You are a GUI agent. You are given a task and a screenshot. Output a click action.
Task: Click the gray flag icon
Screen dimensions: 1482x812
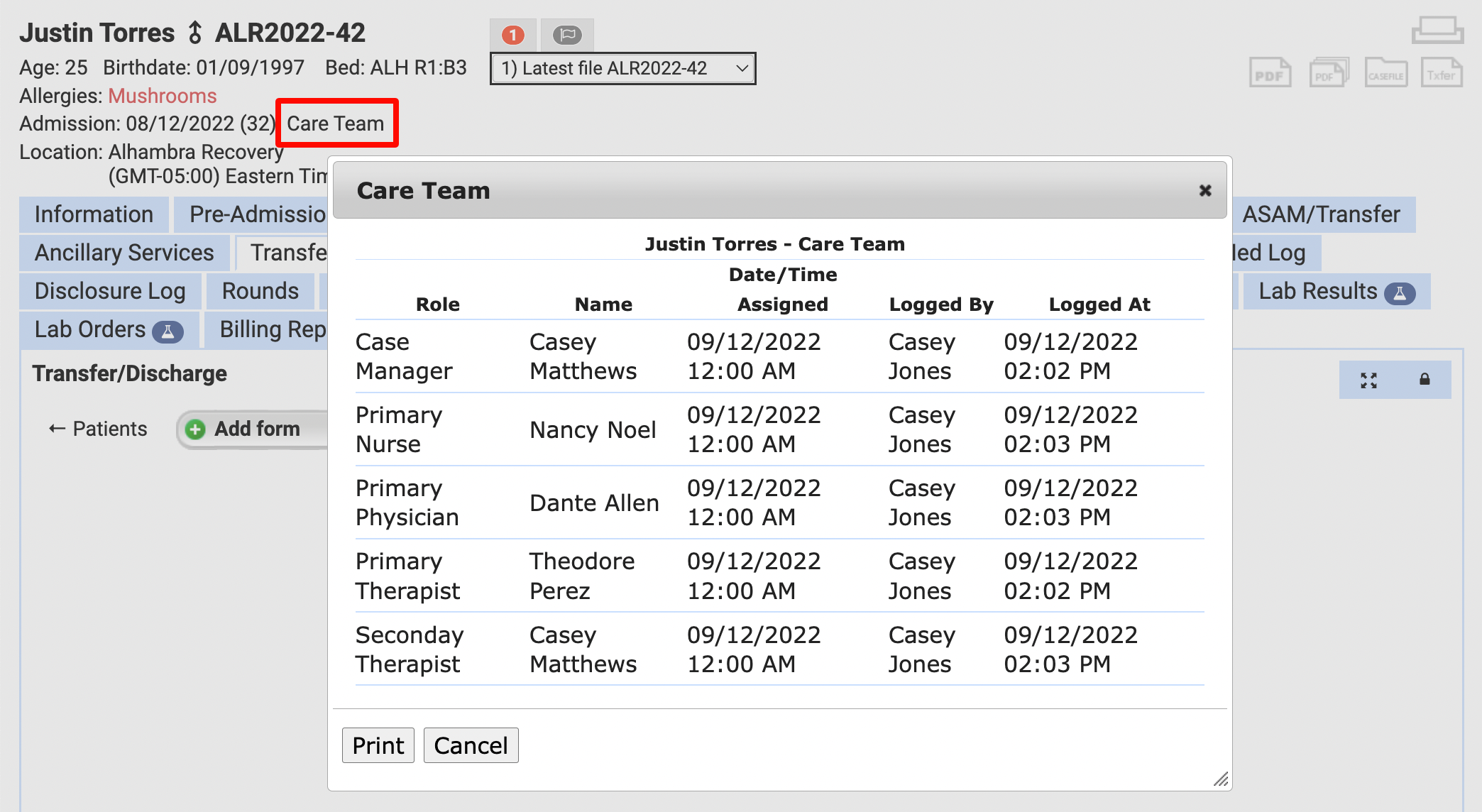(x=567, y=35)
